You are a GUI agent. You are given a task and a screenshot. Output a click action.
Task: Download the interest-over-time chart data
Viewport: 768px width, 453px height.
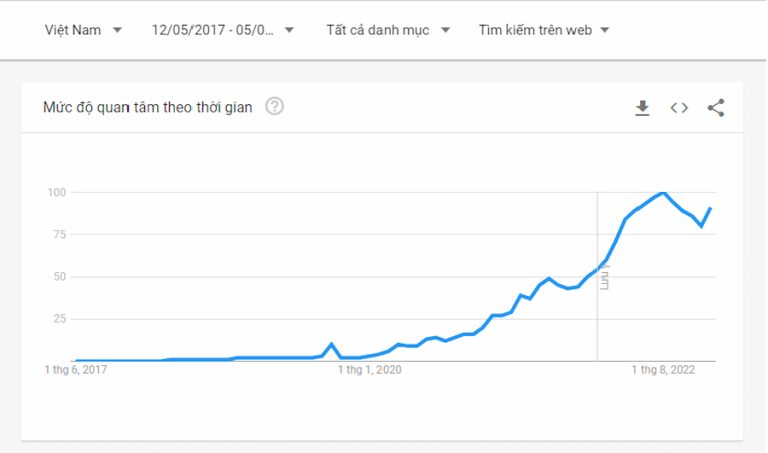click(642, 108)
